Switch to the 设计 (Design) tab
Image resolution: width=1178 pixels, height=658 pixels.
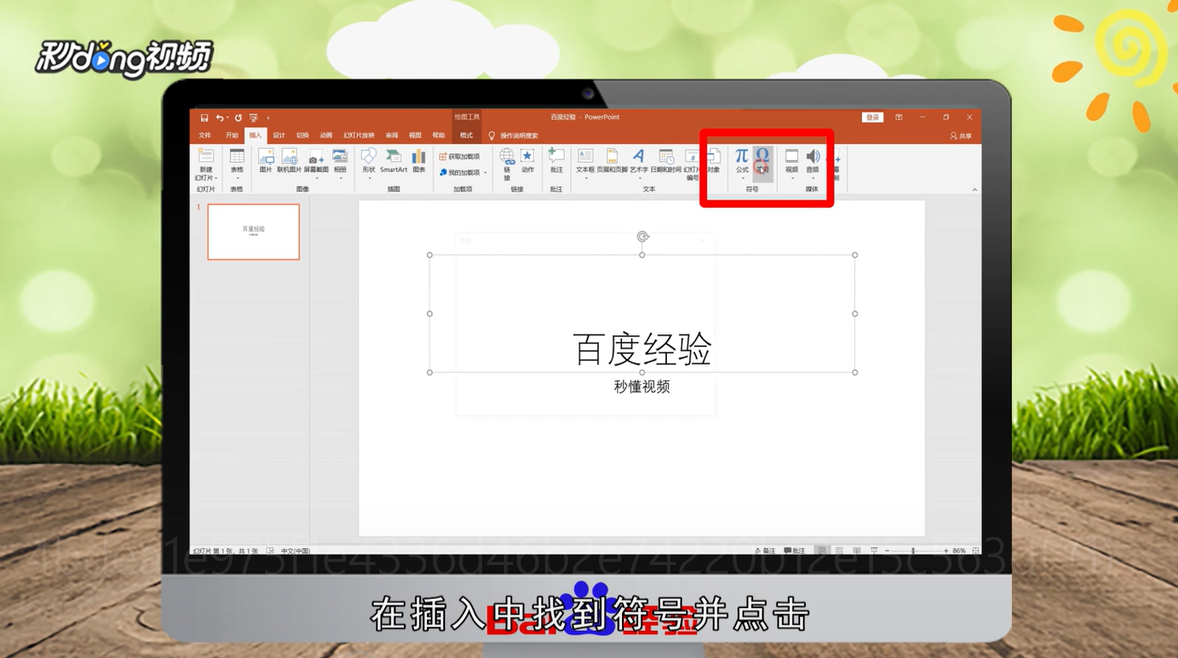[x=279, y=136]
